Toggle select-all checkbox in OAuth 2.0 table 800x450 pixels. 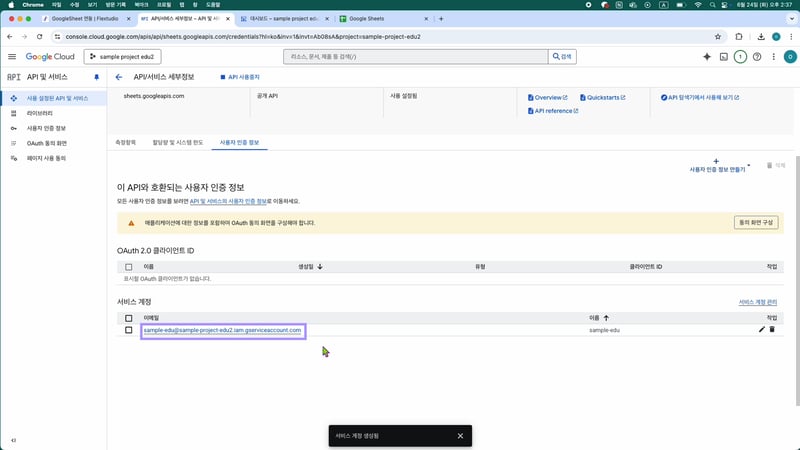129,267
